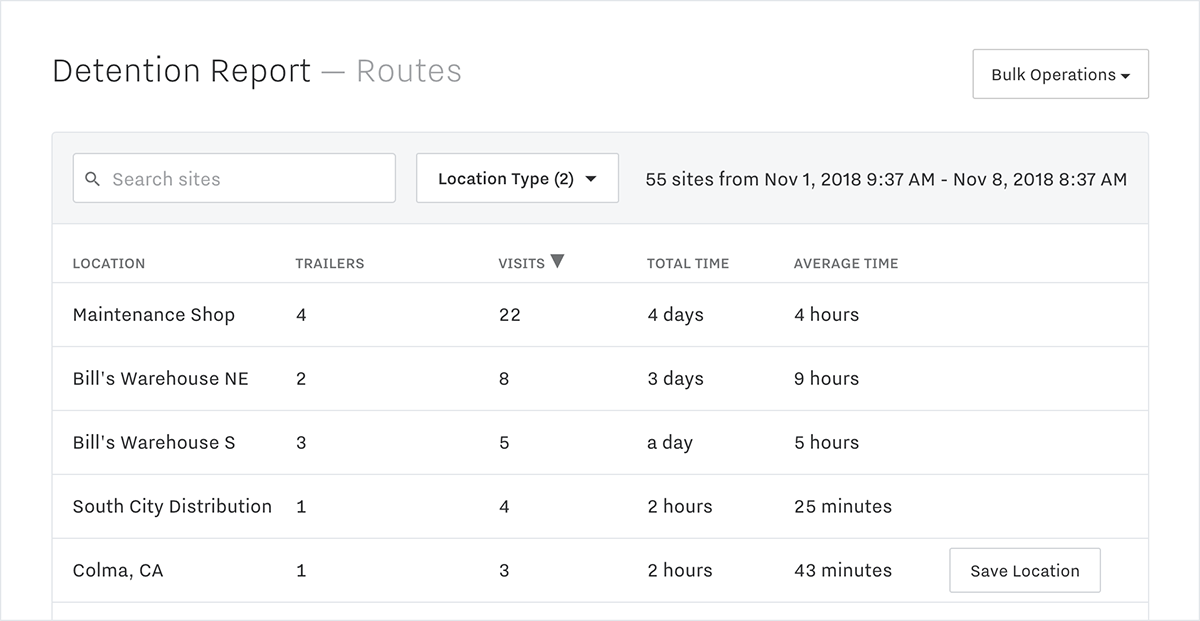Click the TRAILERS column header
This screenshot has width=1200, height=621.
click(x=329, y=263)
